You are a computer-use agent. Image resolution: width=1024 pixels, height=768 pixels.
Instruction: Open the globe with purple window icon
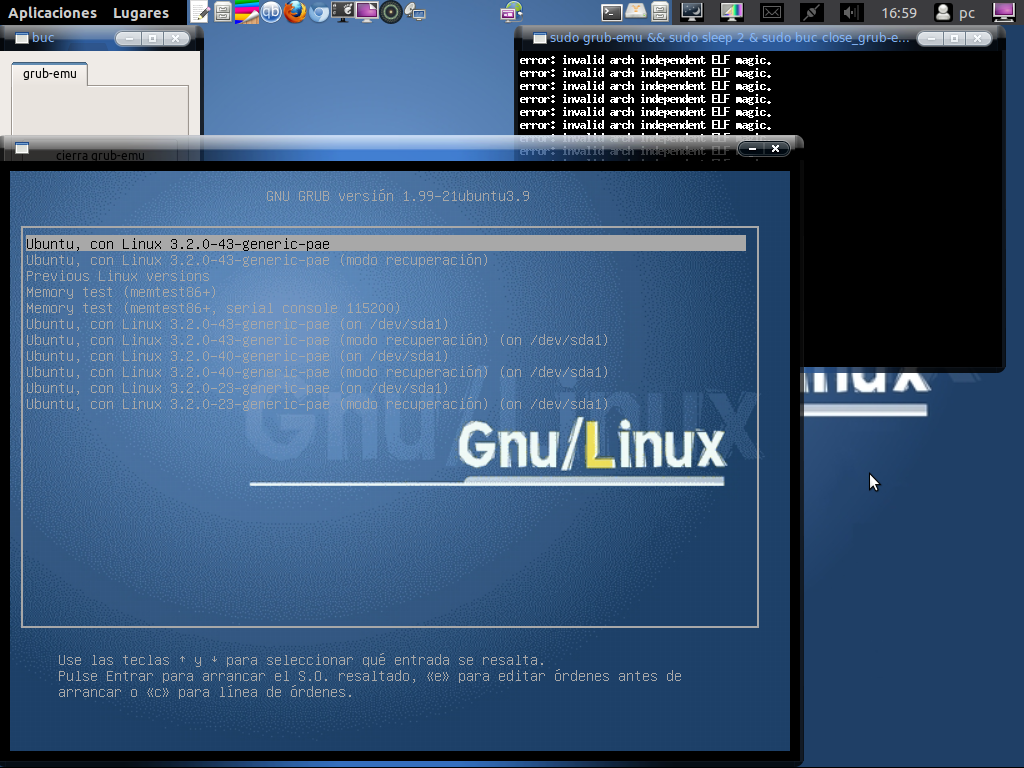click(x=511, y=12)
